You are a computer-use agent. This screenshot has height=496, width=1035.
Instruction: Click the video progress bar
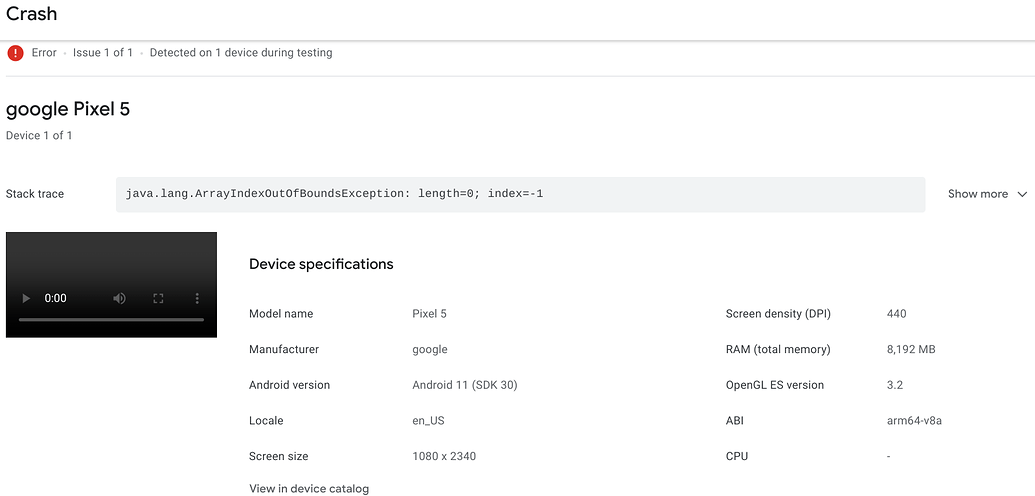pyautogui.click(x=111, y=320)
